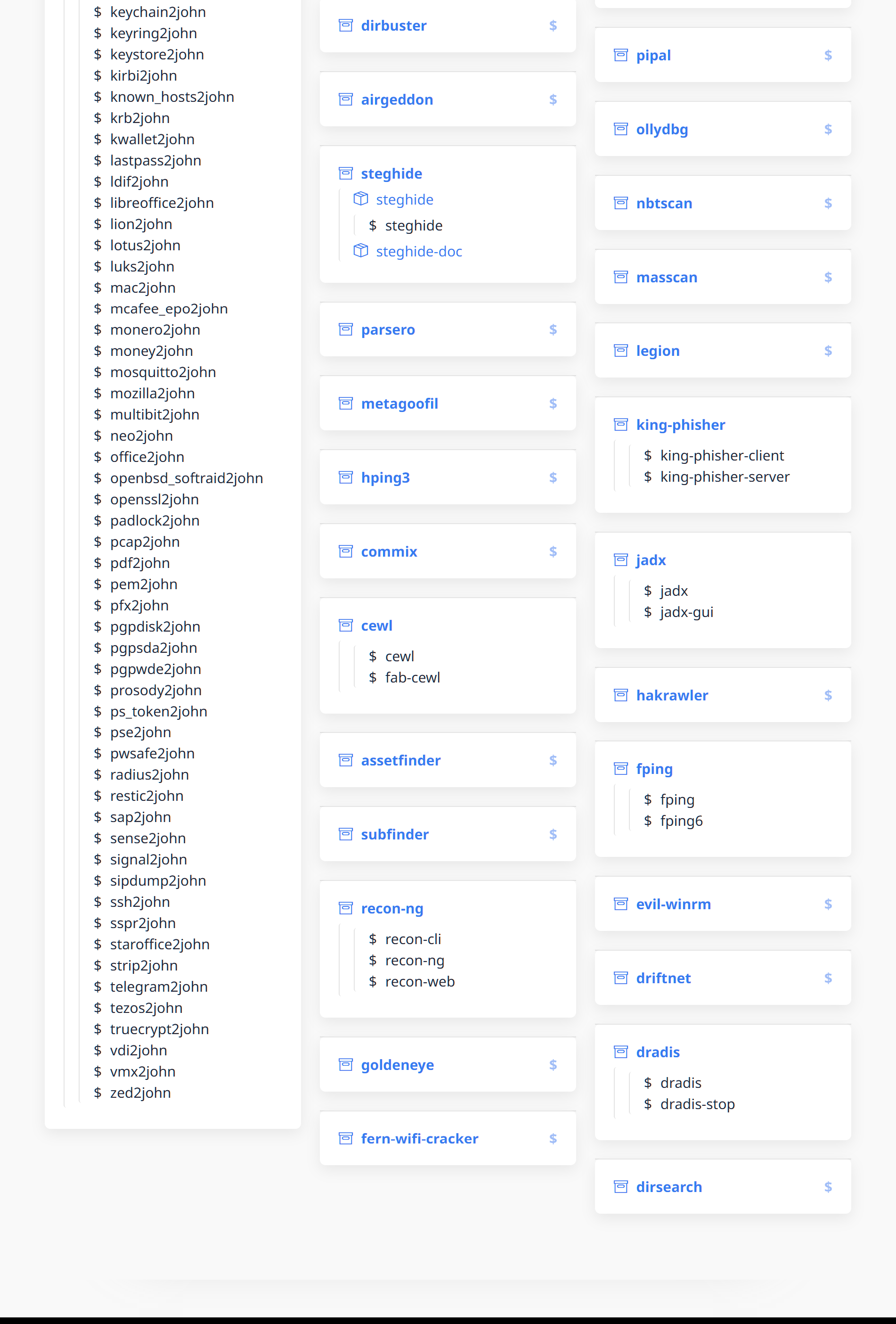Expand the hakrawler card via its dollar toggle
896x1324 pixels.
point(828,696)
